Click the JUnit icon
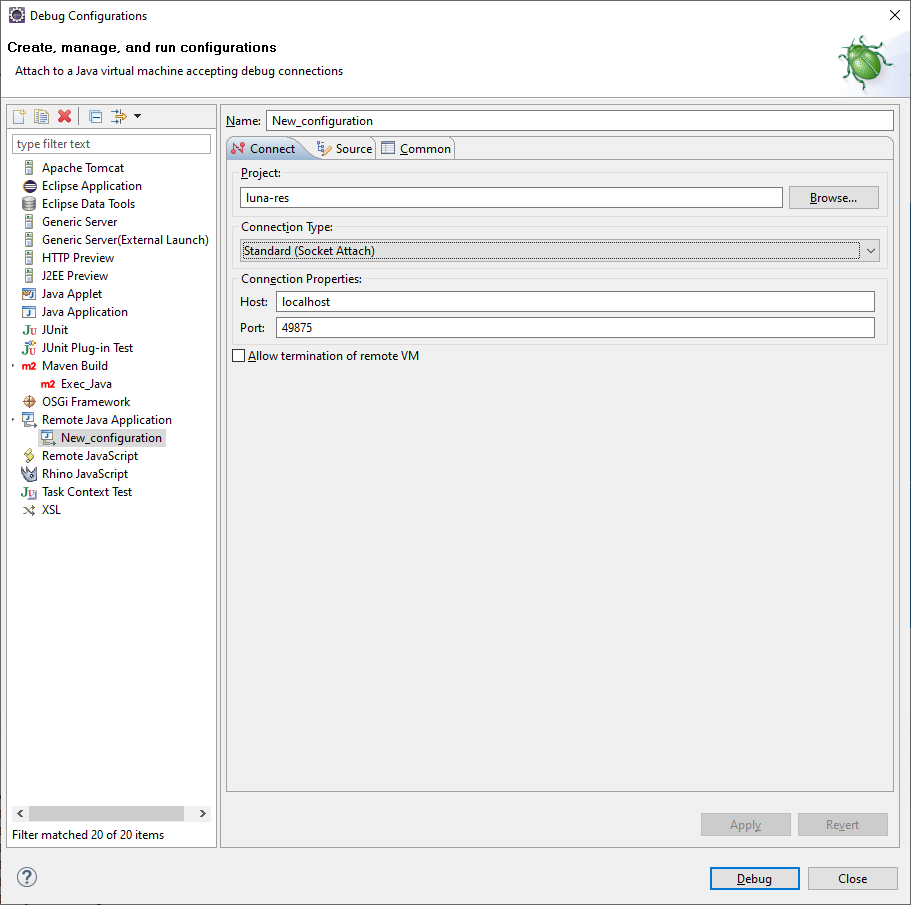The width and height of the screenshot is (911, 905). 29,330
